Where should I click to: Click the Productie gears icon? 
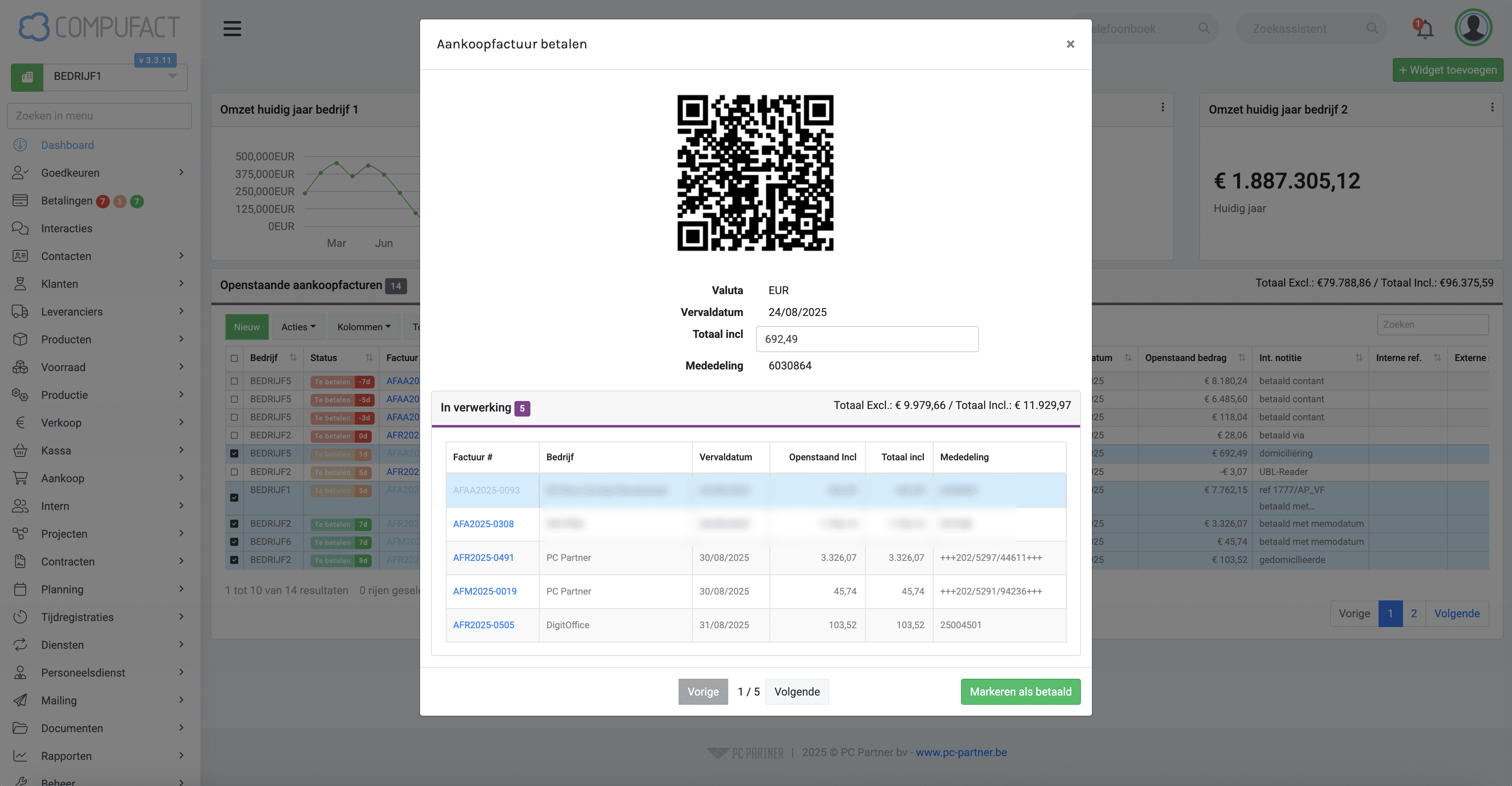tap(20, 395)
